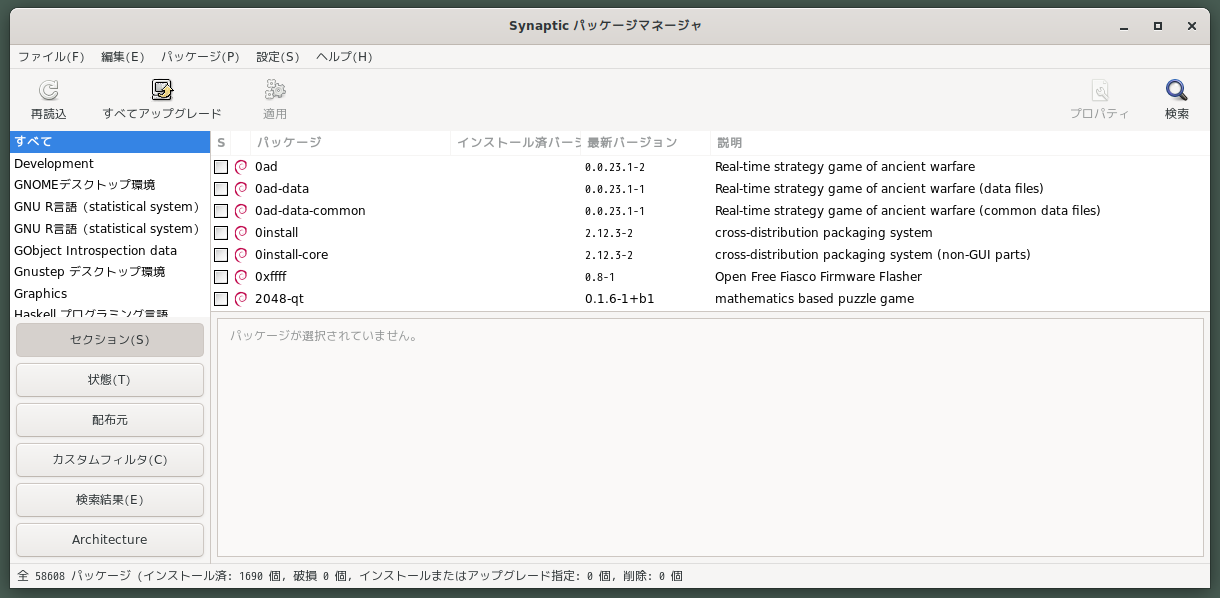
Task: Click the 再読込 reload icon
Action: [48, 91]
